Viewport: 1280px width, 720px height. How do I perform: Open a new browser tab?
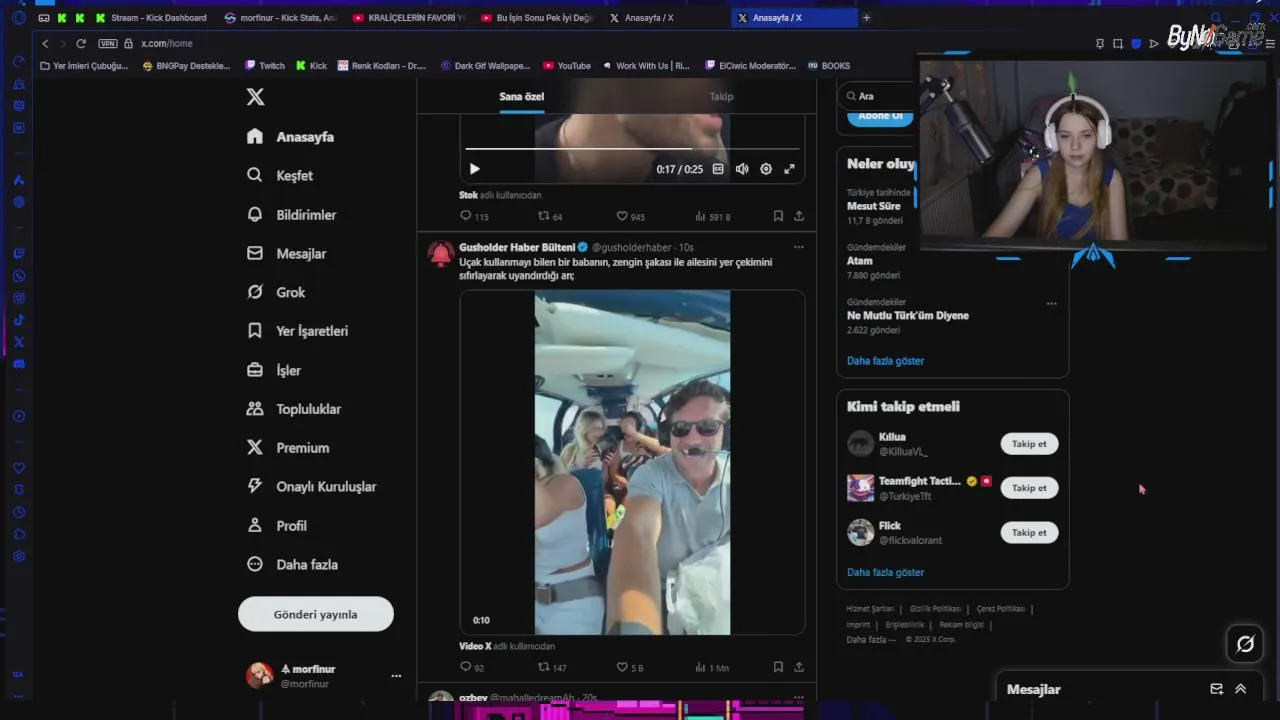click(x=866, y=18)
